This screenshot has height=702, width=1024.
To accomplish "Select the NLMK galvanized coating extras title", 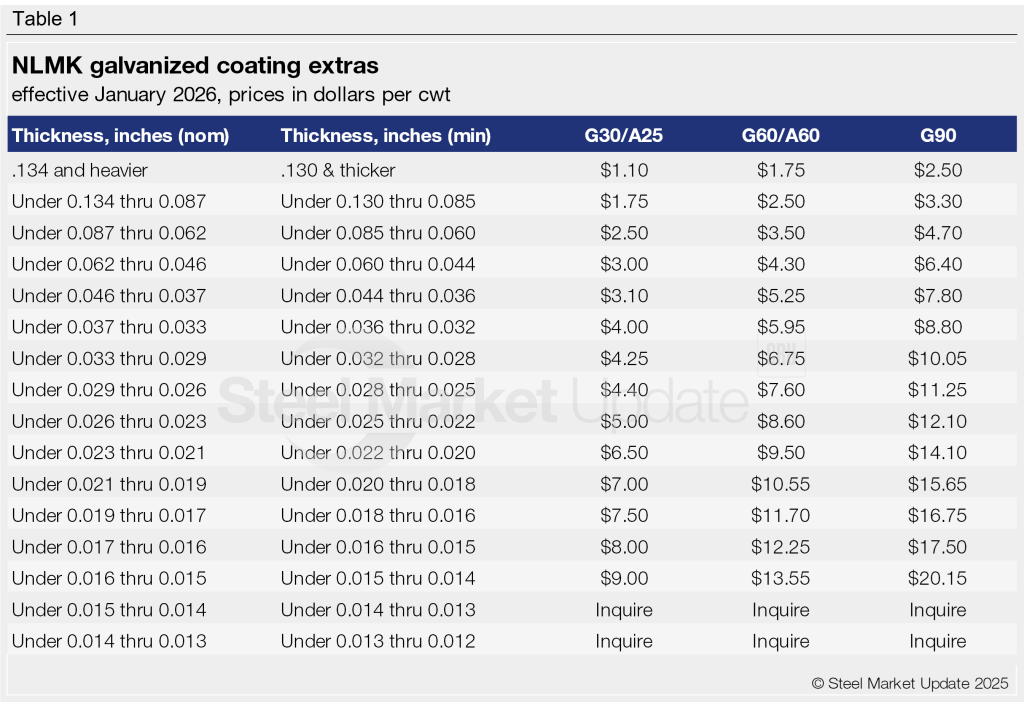I will (x=195, y=66).
